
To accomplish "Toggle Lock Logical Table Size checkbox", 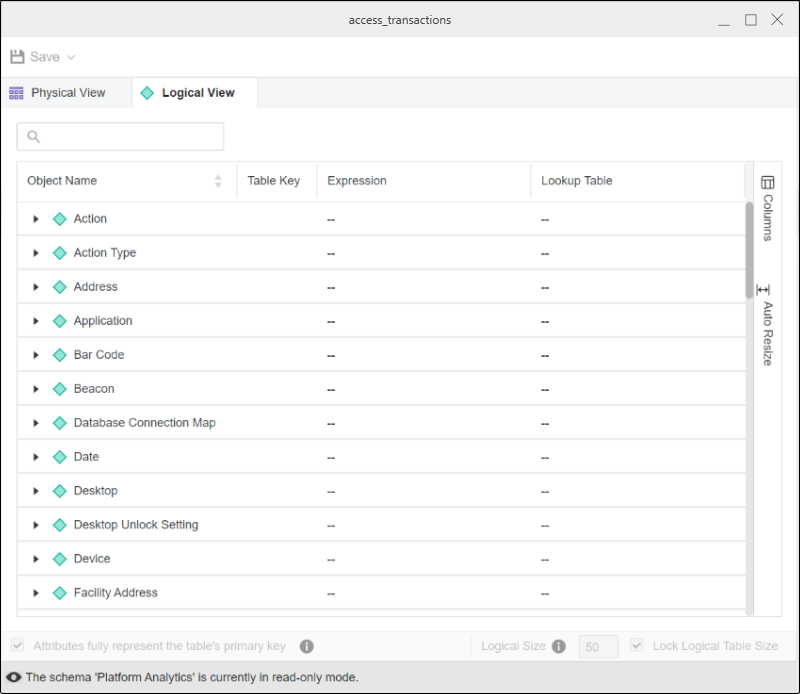I will point(637,646).
